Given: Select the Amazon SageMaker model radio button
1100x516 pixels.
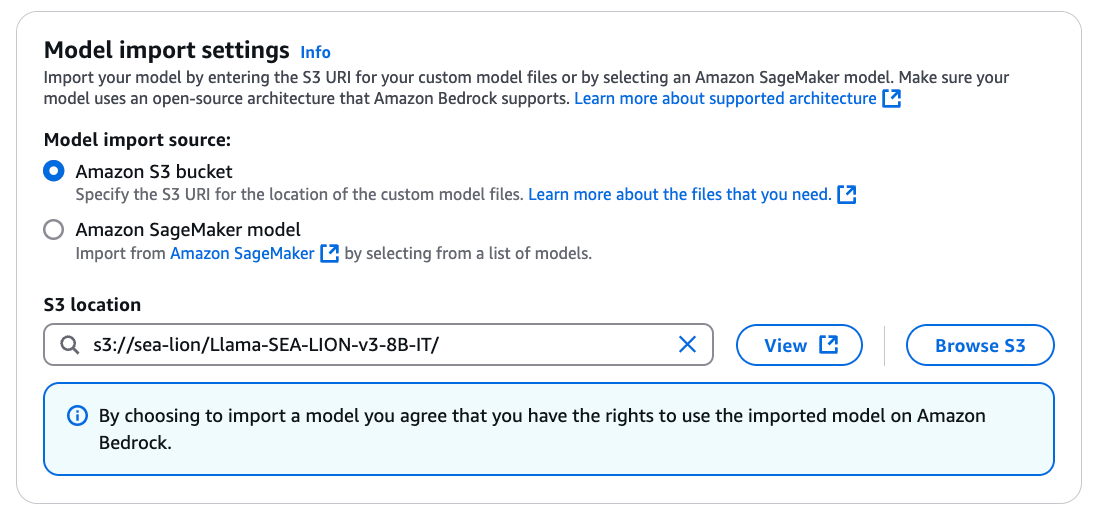Looking at the screenshot, I should click(54, 230).
